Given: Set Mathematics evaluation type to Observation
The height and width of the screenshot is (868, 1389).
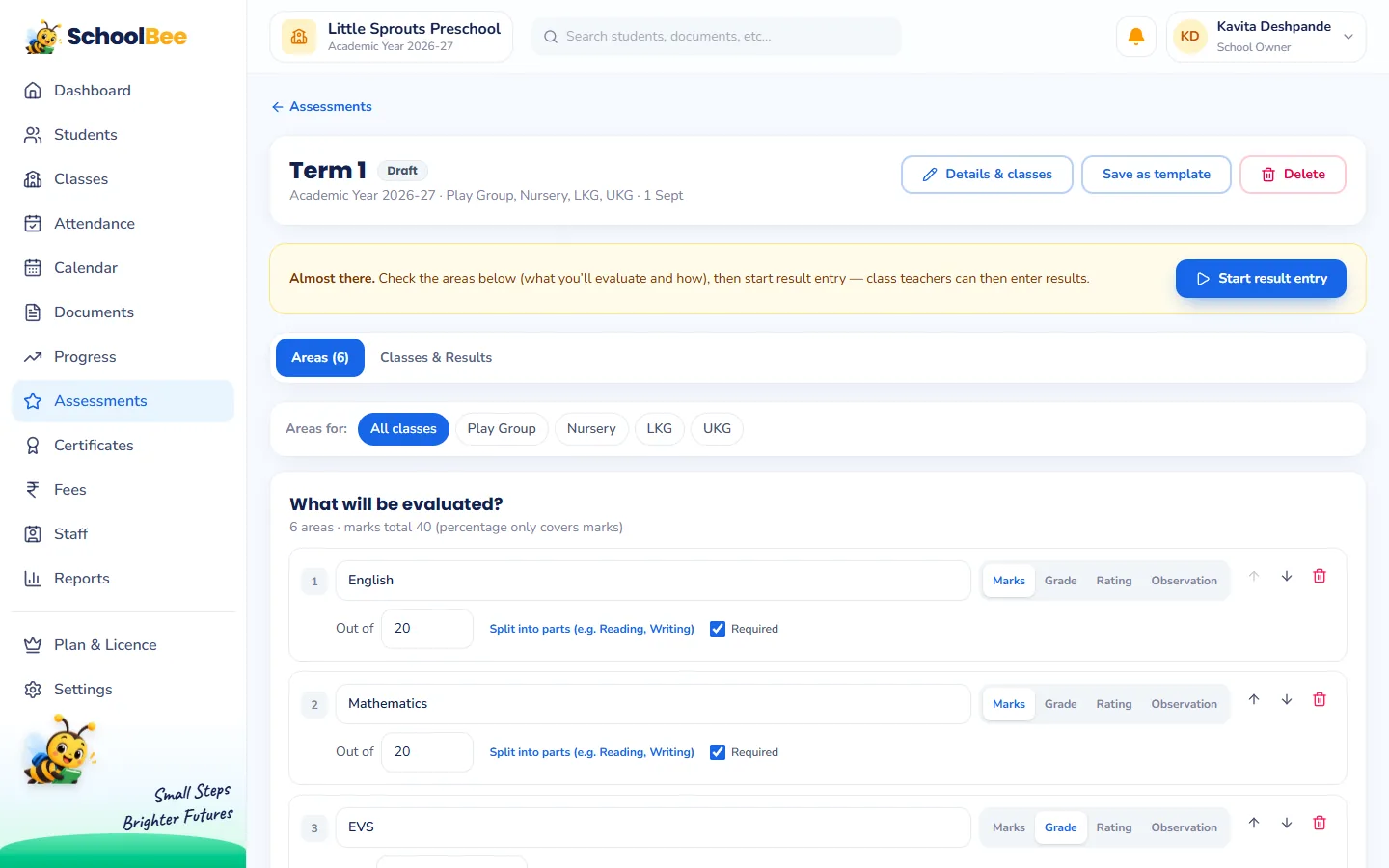Looking at the screenshot, I should [x=1185, y=704].
